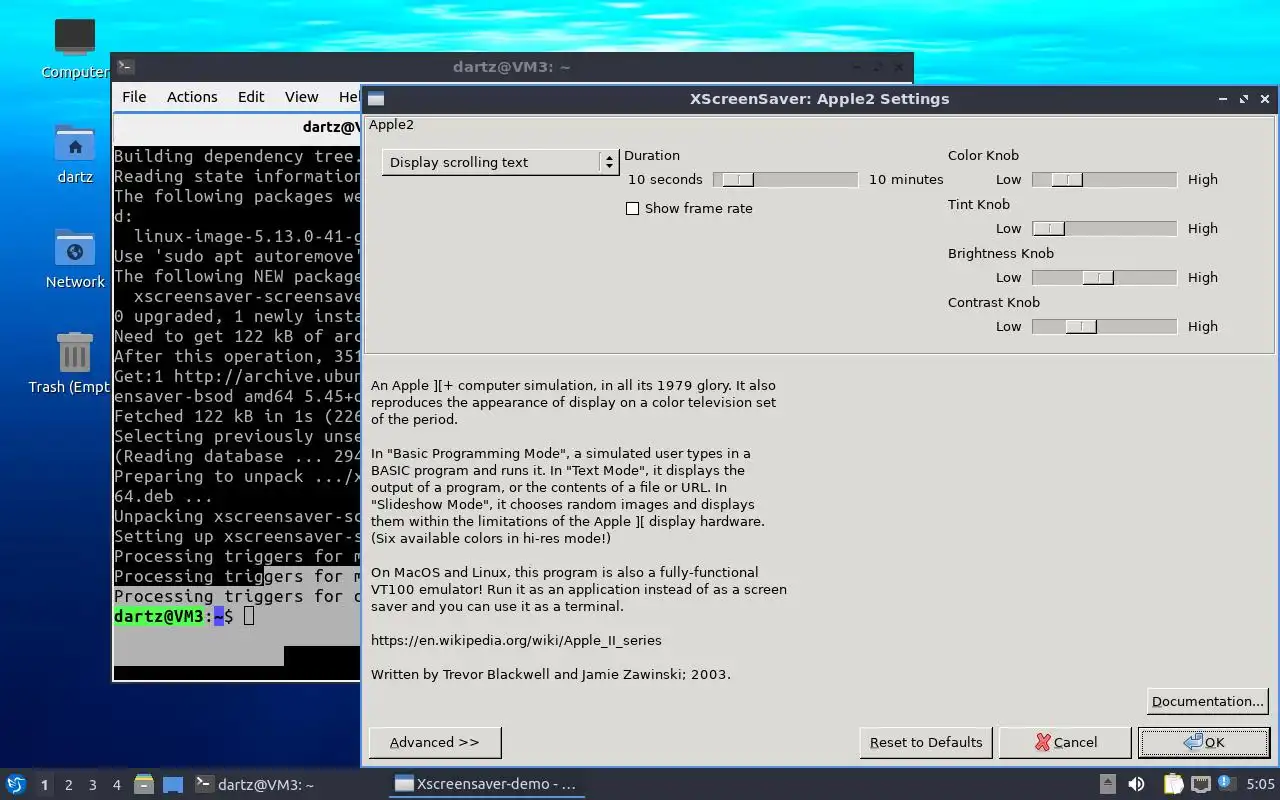Screen dimensions: 1280x800
Task: Click the Xscreensaver-demo taskbar entry
Action: click(486, 784)
